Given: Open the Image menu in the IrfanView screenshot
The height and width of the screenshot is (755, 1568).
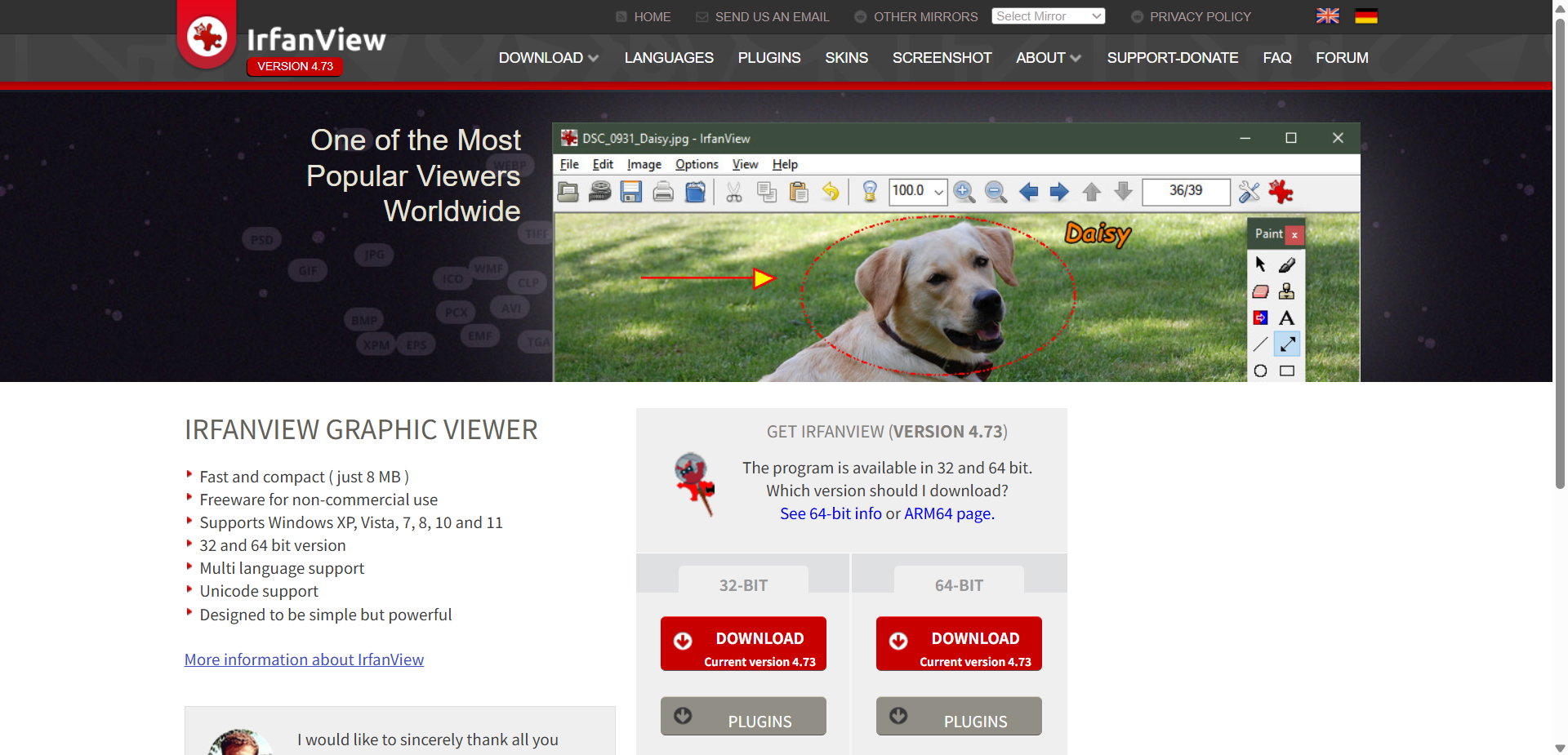Looking at the screenshot, I should pos(644,164).
